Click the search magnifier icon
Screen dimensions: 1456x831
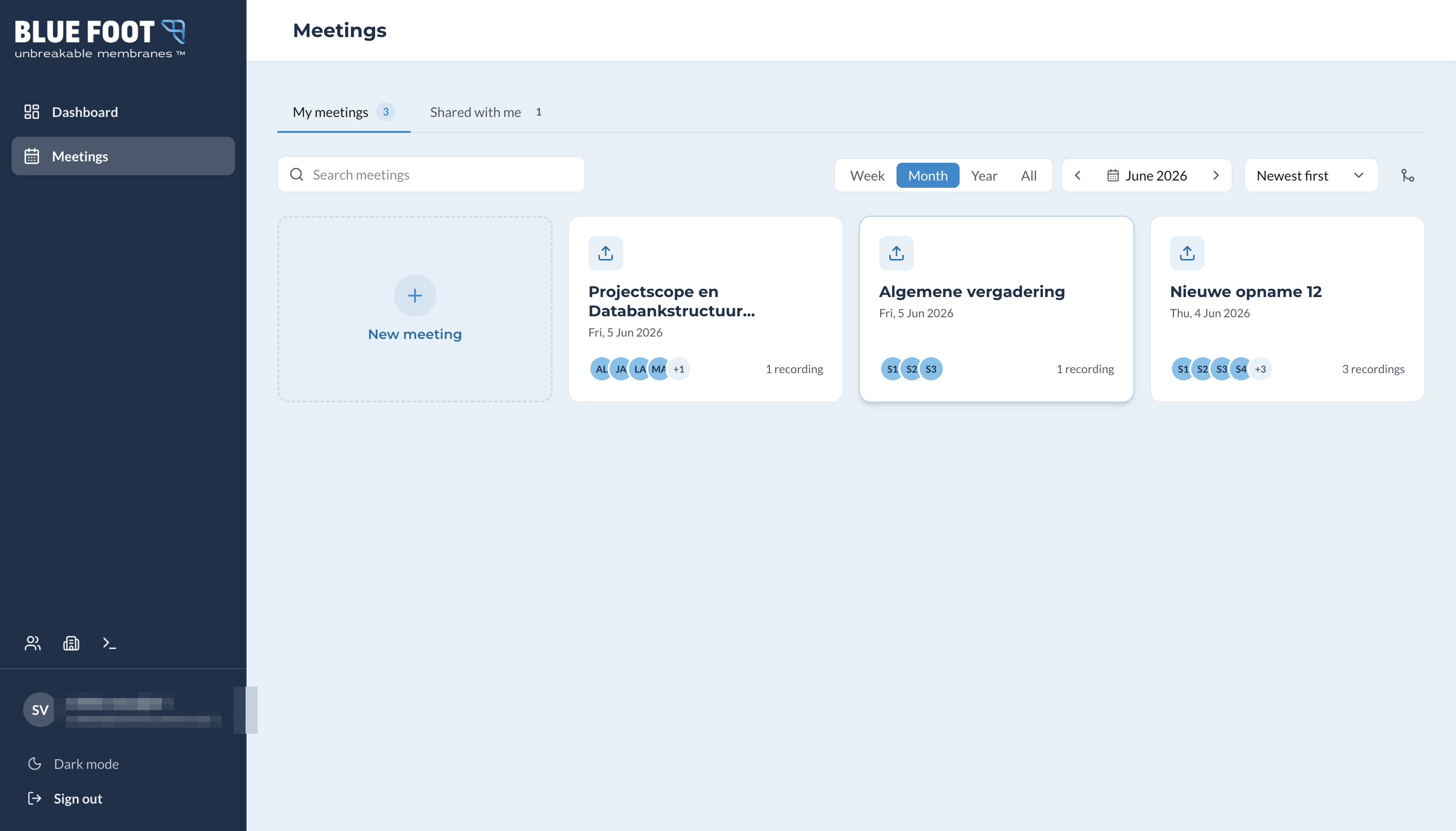point(297,175)
